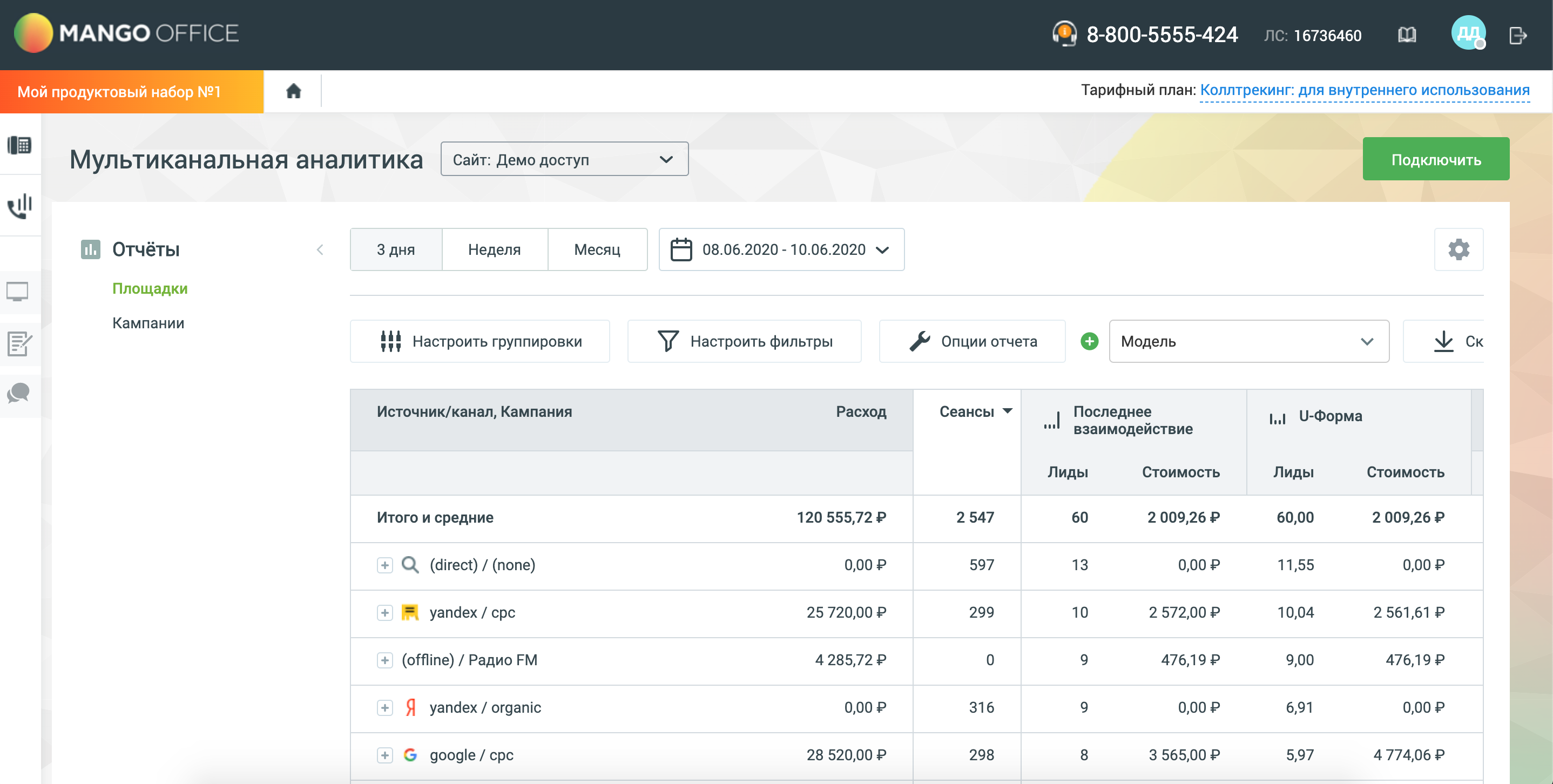The width and height of the screenshot is (1553, 784).
Task: Open report settings gear icon
Action: (x=1459, y=249)
